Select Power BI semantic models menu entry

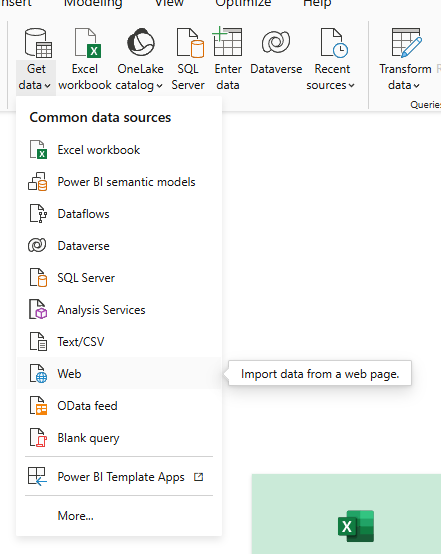(119, 182)
